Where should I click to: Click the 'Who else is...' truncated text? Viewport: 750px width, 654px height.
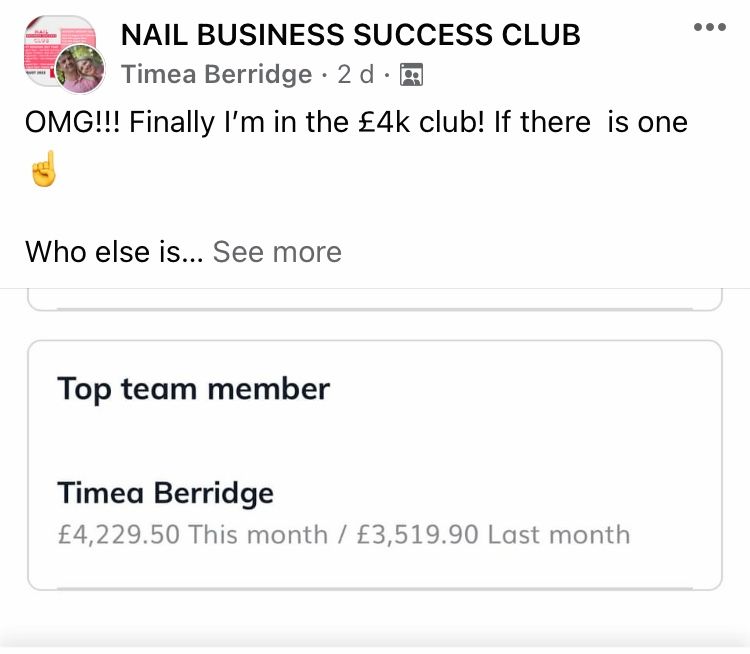113,251
